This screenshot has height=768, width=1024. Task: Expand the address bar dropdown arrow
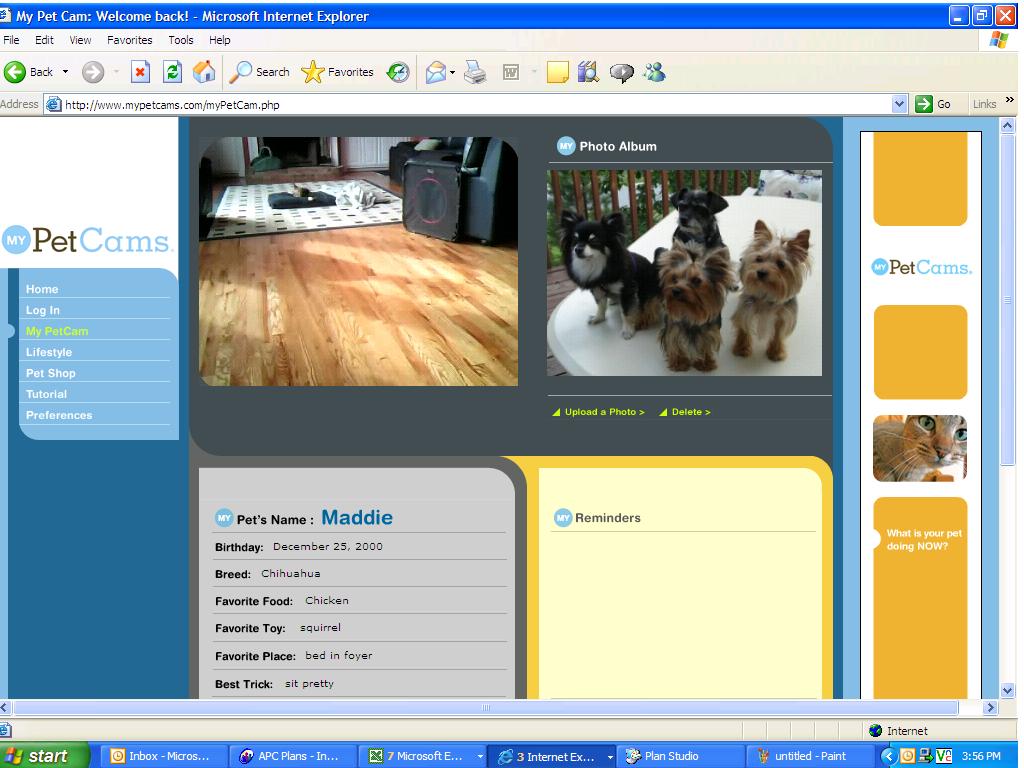coord(899,104)
